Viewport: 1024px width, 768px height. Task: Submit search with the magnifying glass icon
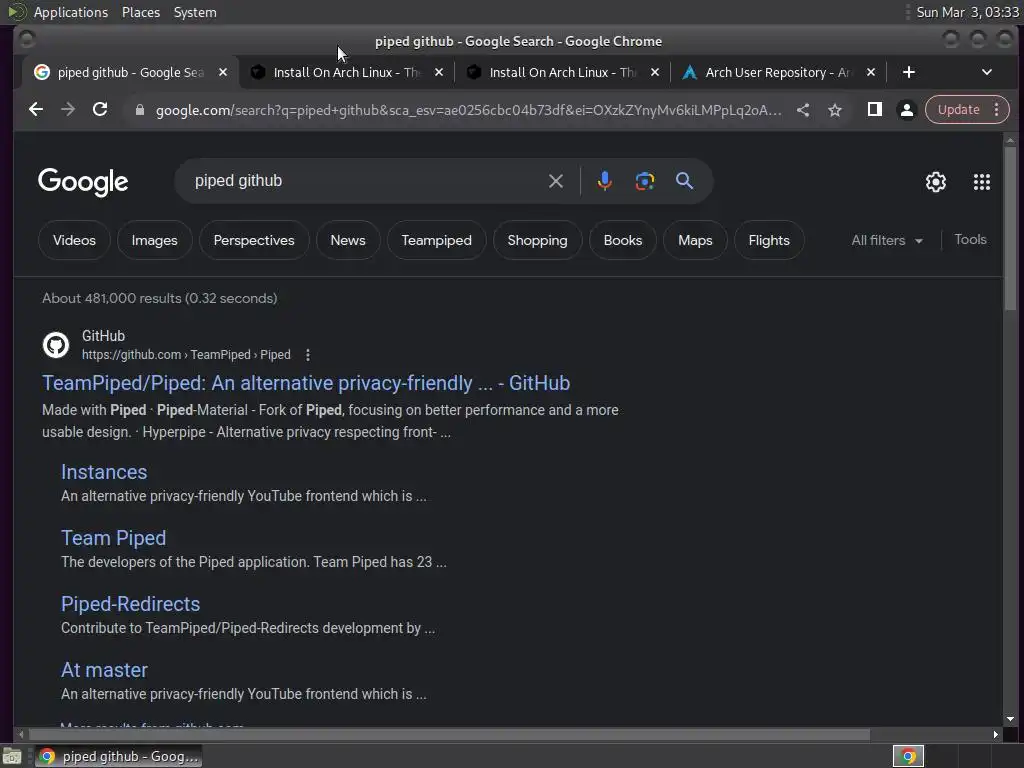[x=684, y=181]
